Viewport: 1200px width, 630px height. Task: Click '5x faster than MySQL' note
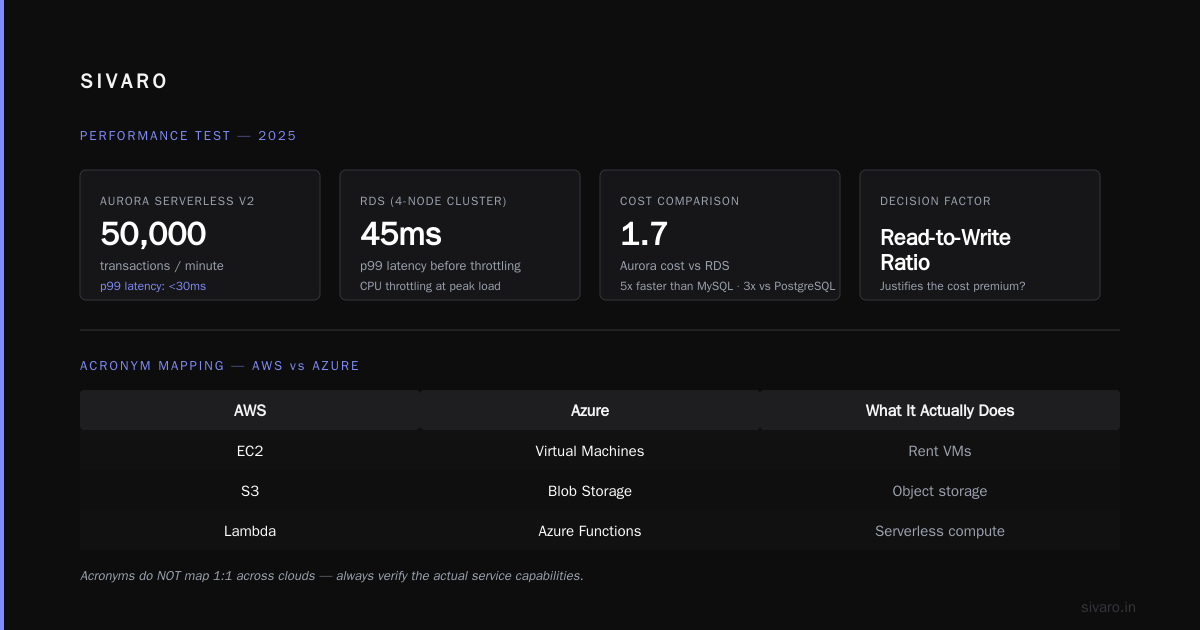coord(679,286)
